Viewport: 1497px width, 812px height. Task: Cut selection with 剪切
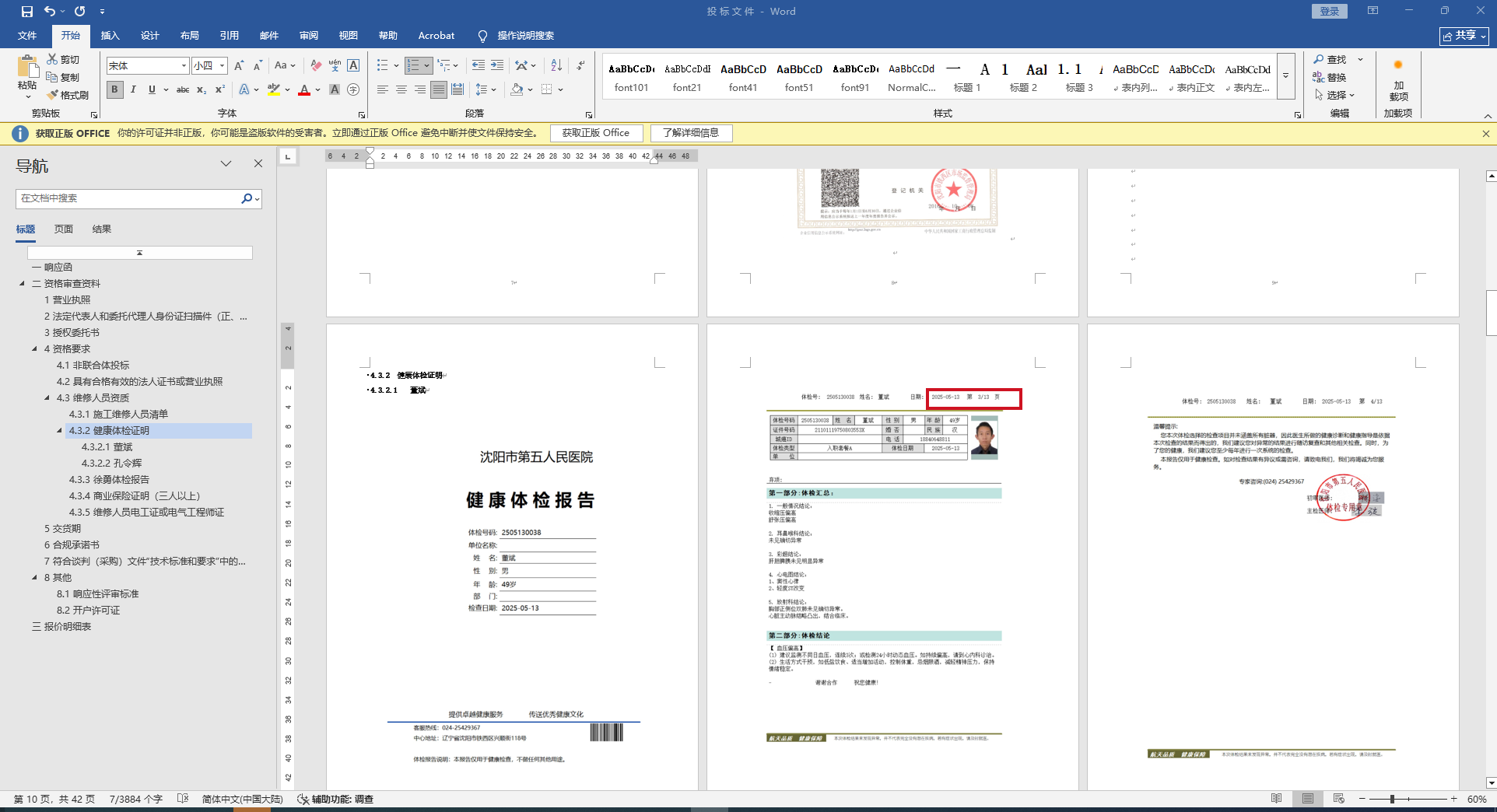(x=63, y=59)
